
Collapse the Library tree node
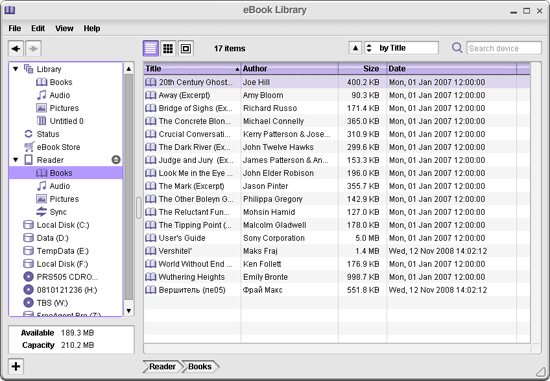[x=15, y=69]
